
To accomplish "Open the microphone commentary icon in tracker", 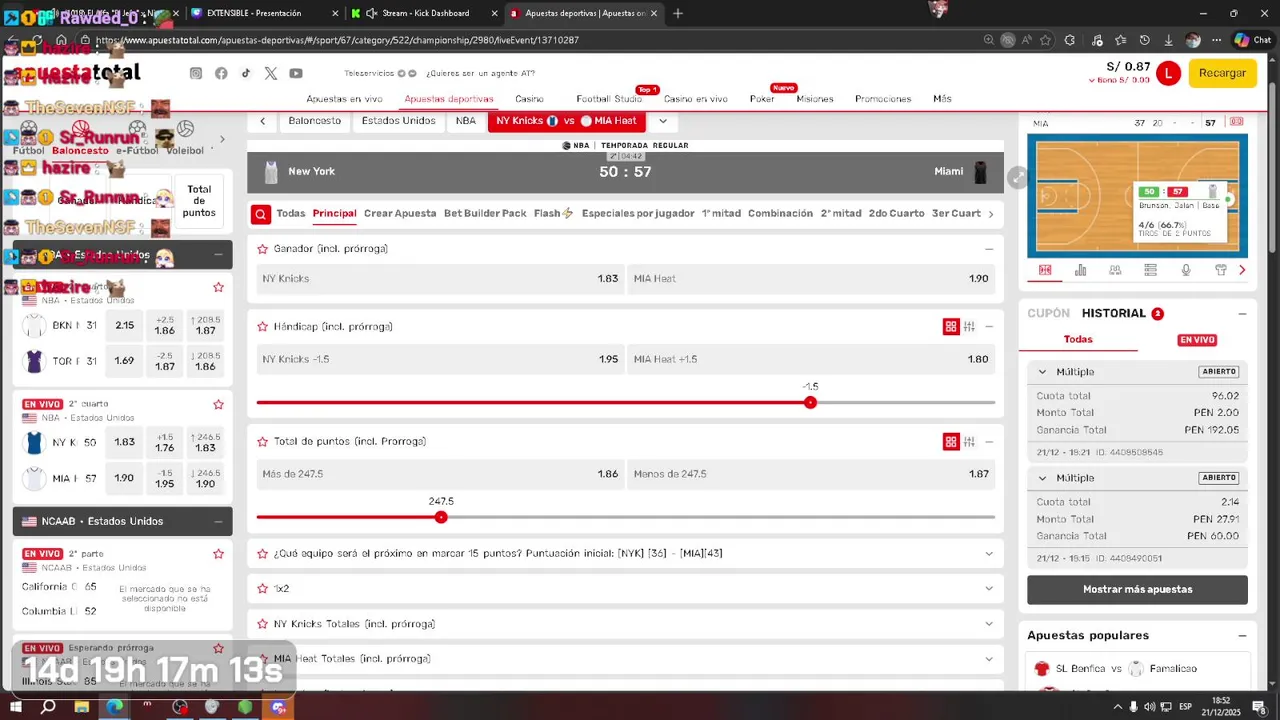I will (1186, 270).
